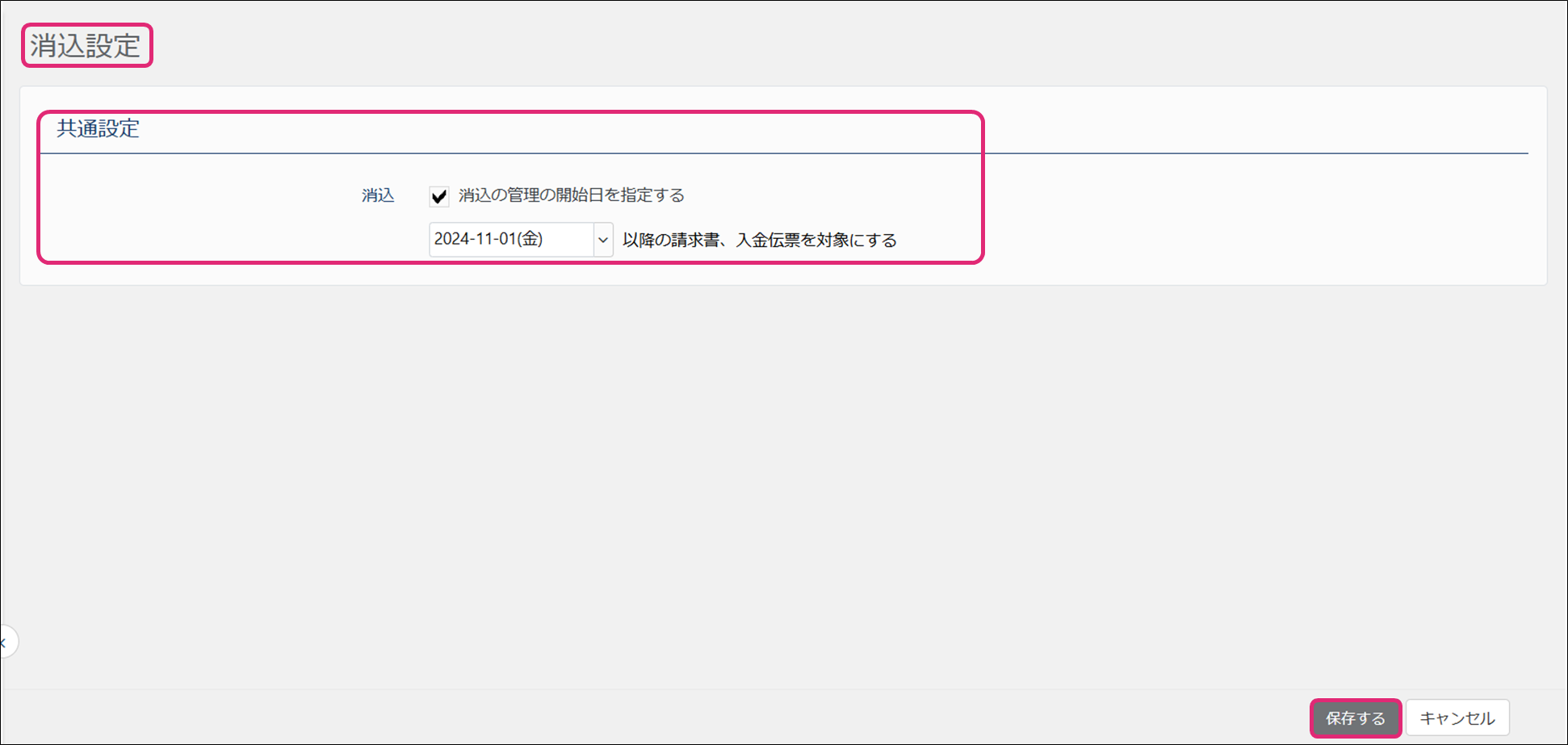This screenshot has width=1568, height=745.
Task: Expand the start date combo box arrow
Action: coord(602,240)
